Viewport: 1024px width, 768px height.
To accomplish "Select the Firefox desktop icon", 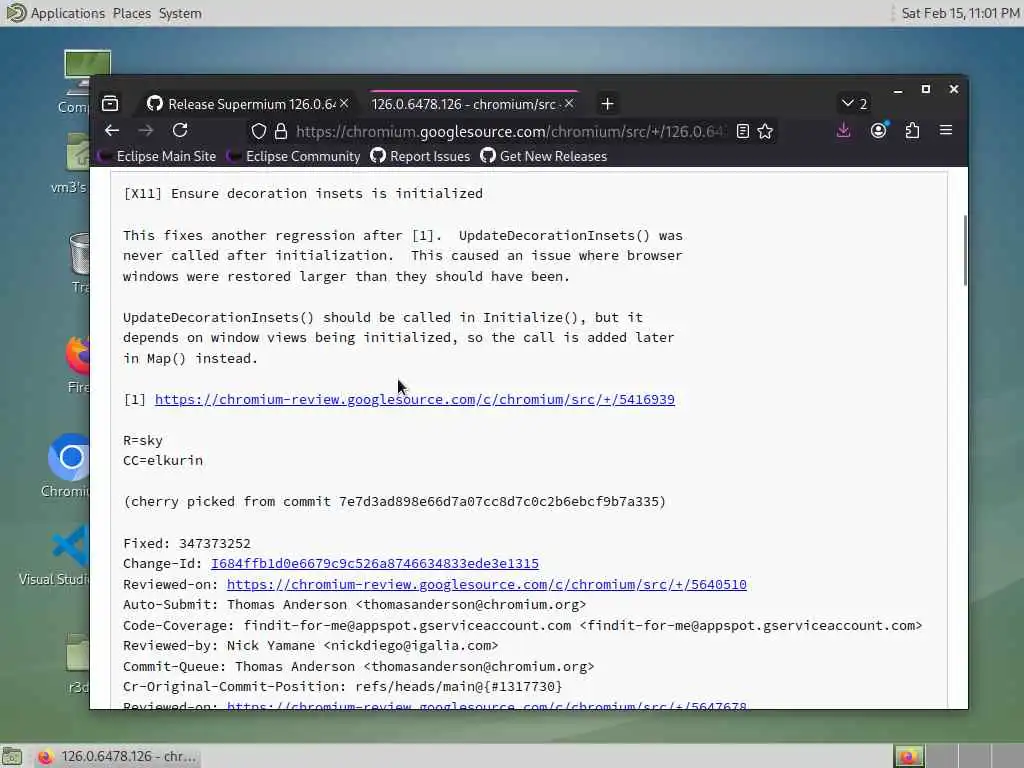I will coord(77,366).
